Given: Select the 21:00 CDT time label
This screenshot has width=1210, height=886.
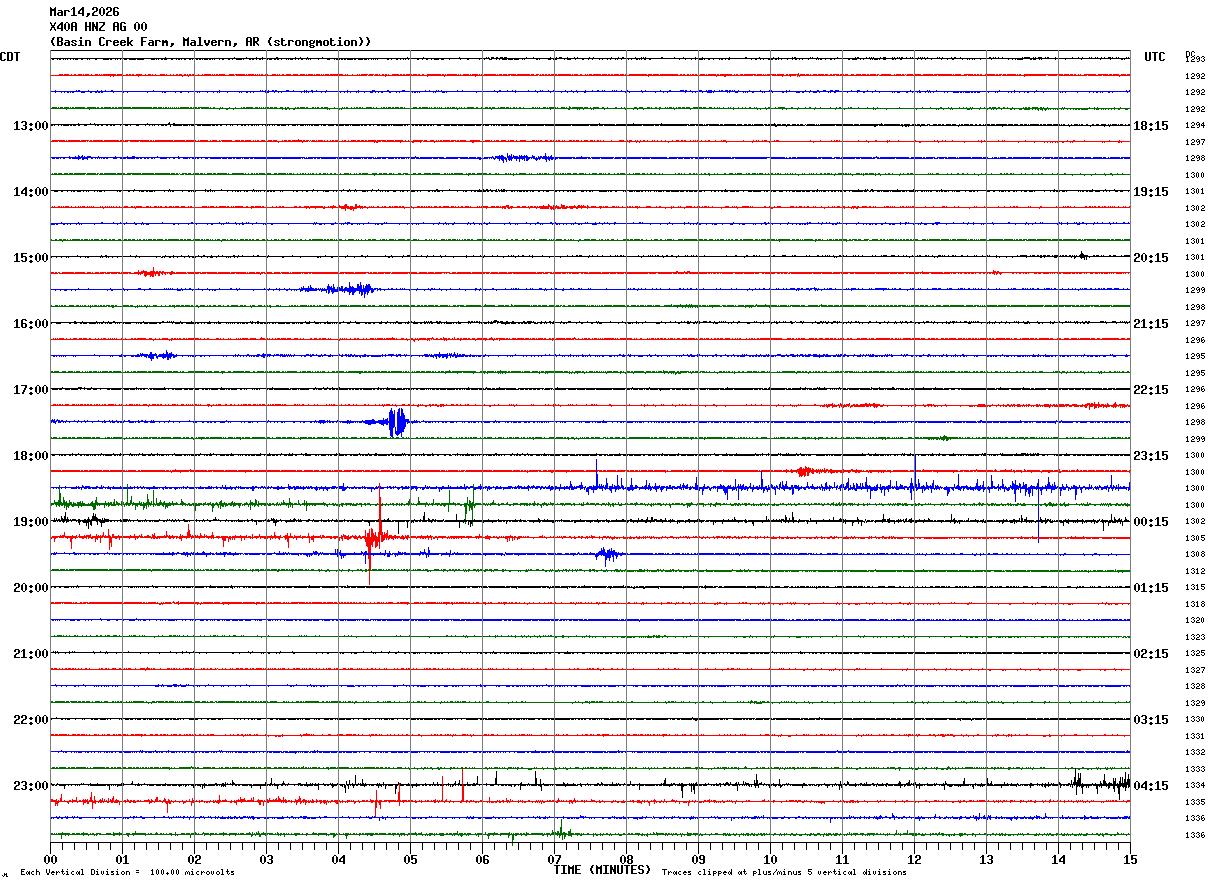Looking at the screenshot, I should (x=30, y=654).
